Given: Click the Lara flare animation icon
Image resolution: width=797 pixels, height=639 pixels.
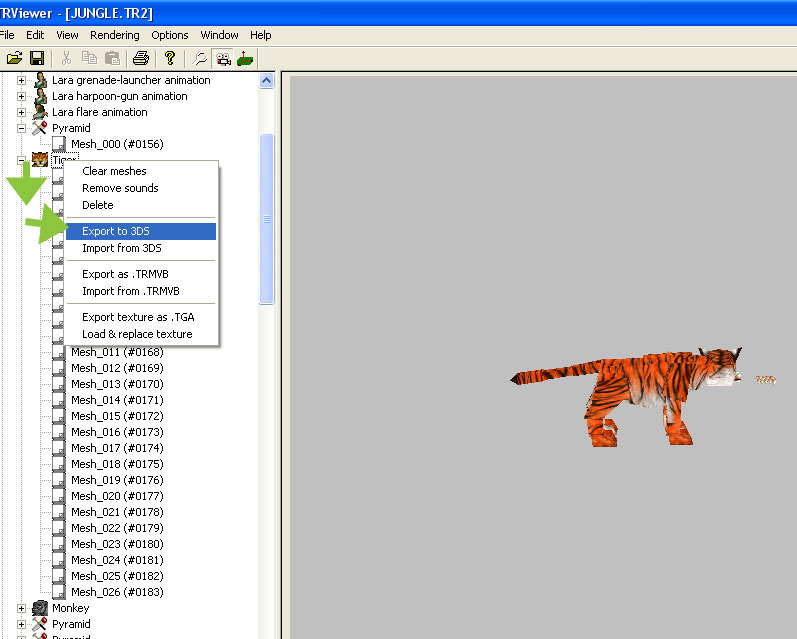Looking at the screenshot, I should tap(40, 112).
